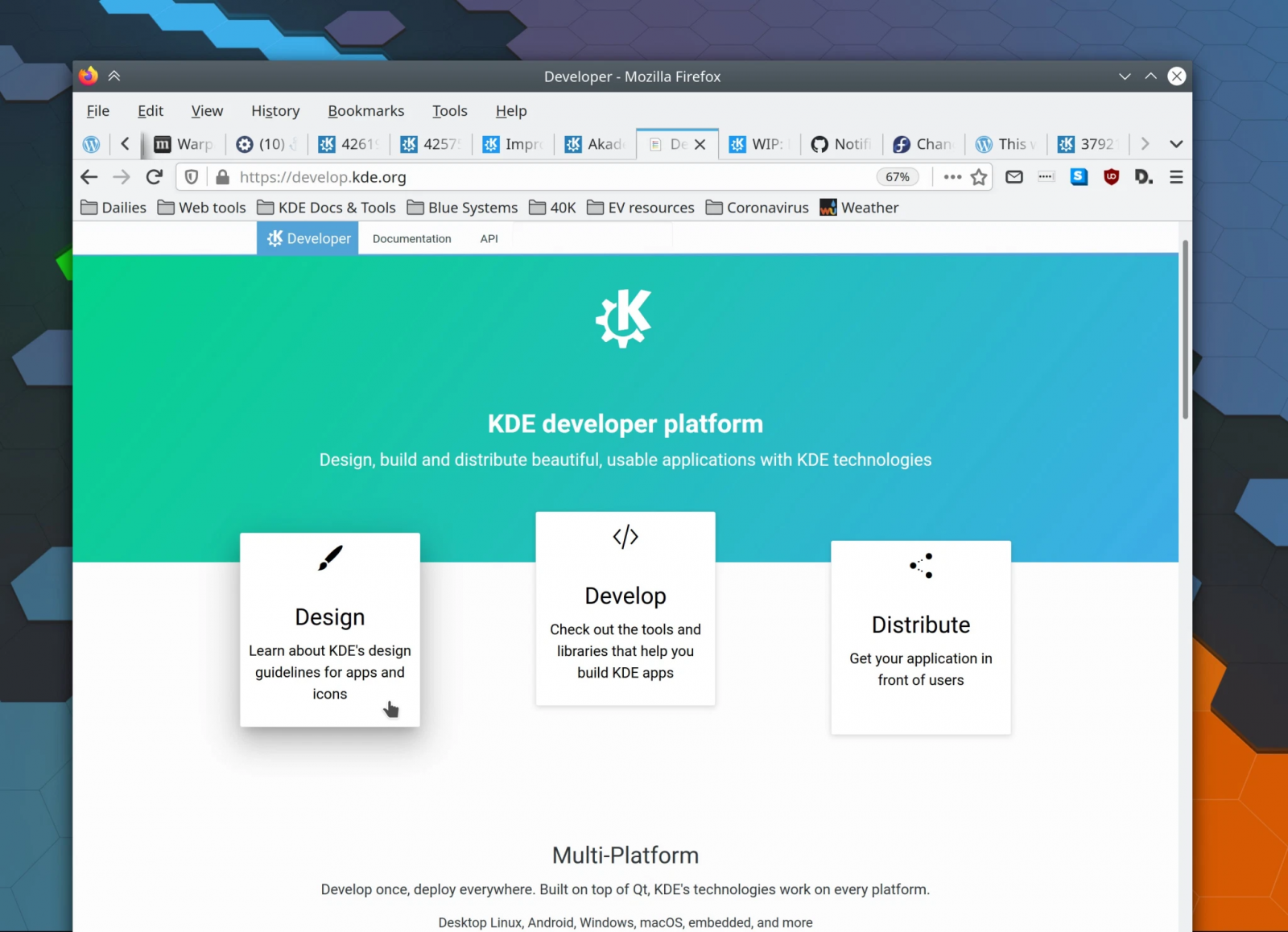Switch to the GitHub Notifi tab
The image size is (1288, 932).
[841, 144]
